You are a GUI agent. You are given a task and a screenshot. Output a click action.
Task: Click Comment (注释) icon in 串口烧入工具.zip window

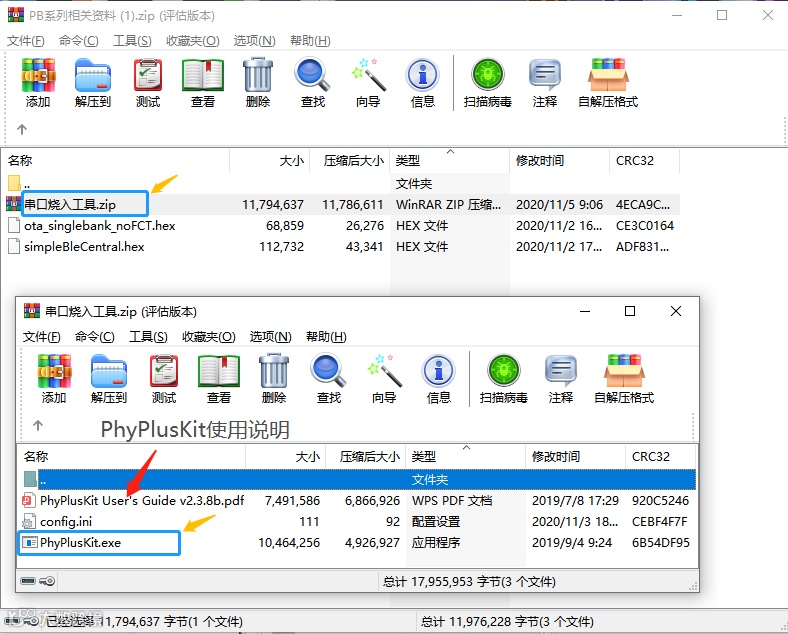(561, 379)
